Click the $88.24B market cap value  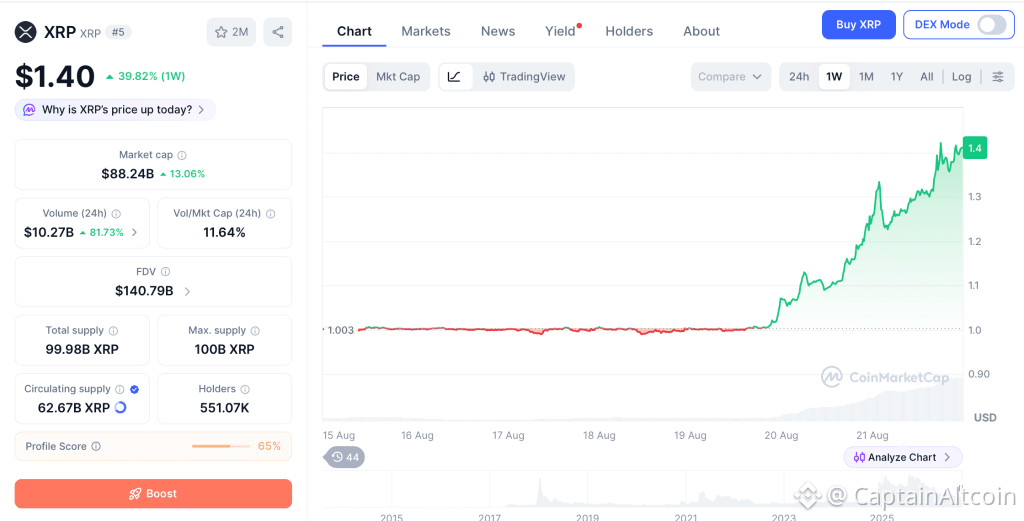tap(128, 174)
